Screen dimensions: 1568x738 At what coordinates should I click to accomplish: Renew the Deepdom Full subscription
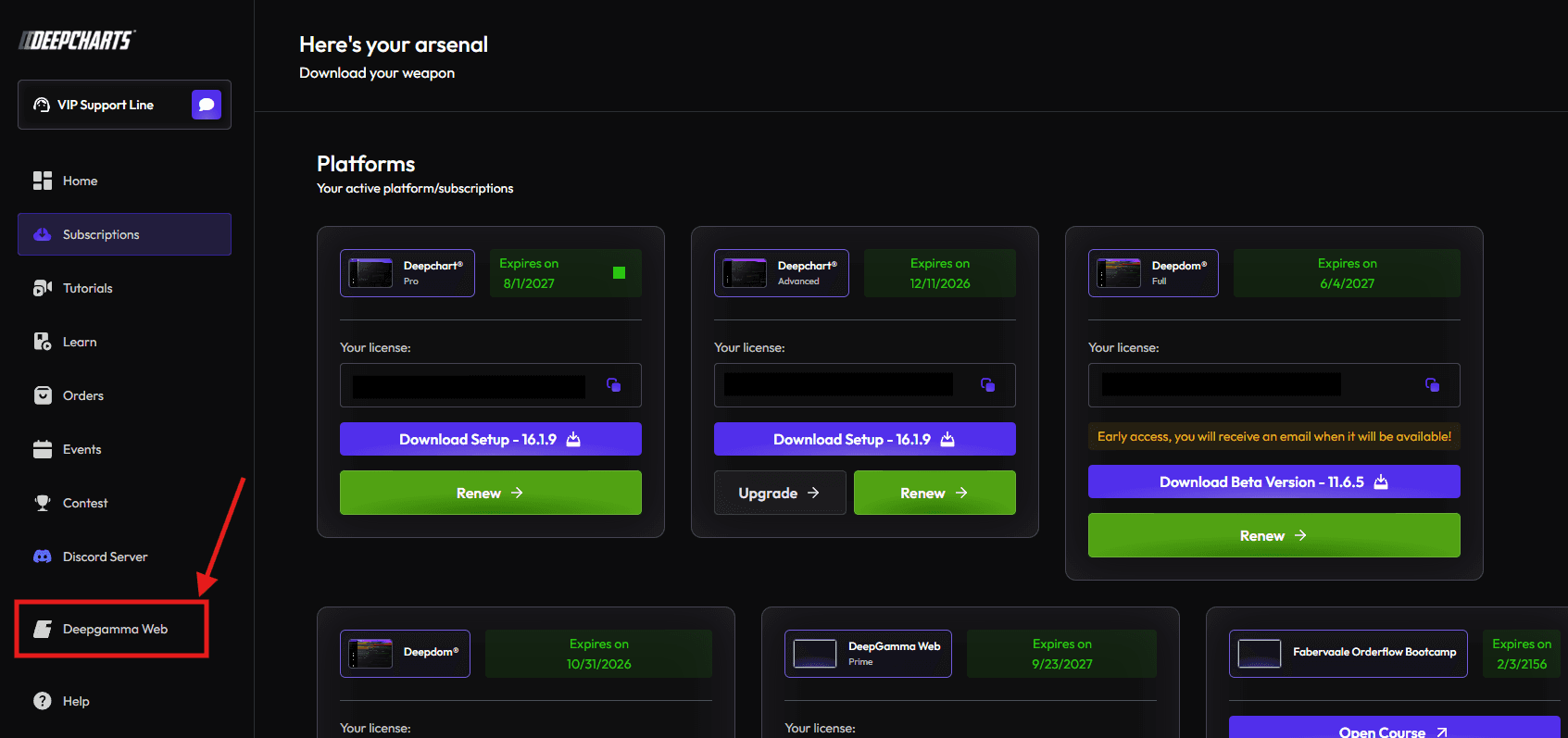(x=1274, y=535)
